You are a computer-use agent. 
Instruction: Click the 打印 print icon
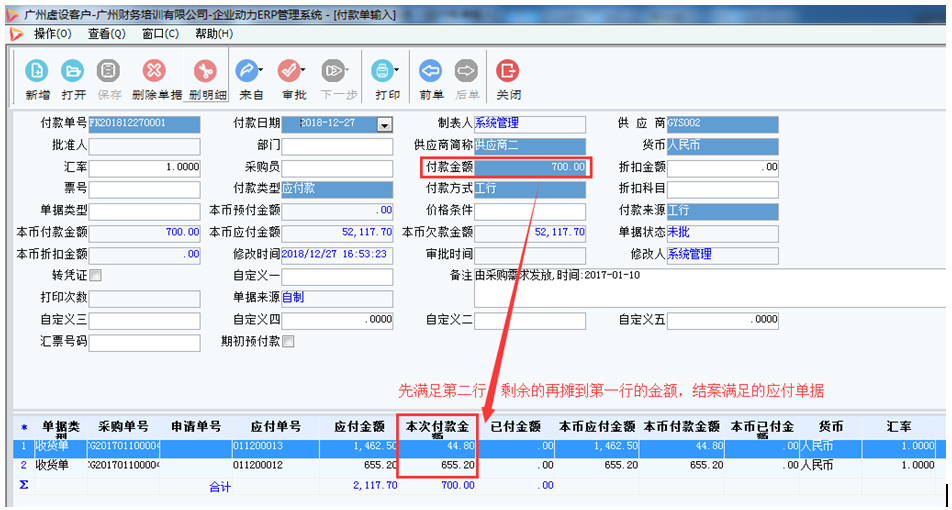click(382, 72)
